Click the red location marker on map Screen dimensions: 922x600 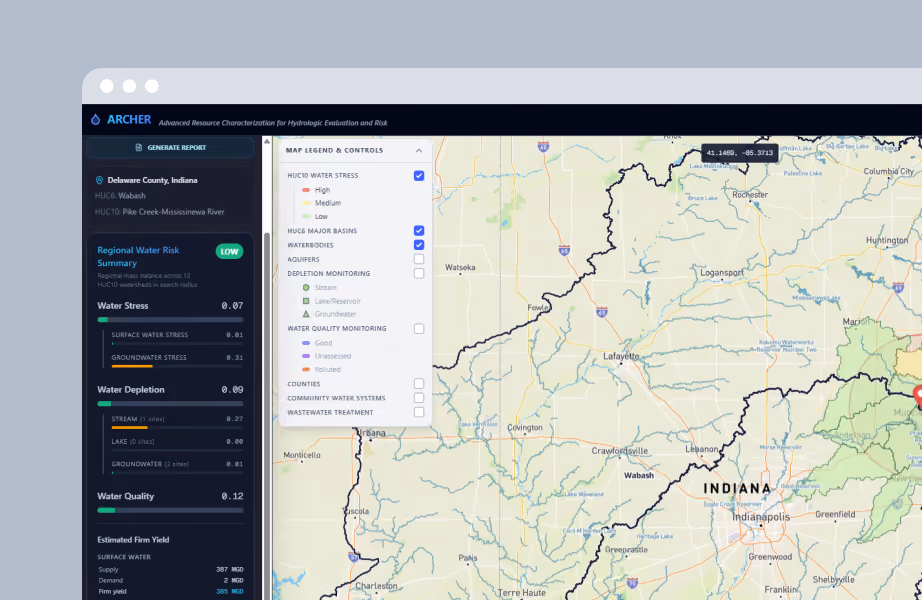tap(918, 396)
